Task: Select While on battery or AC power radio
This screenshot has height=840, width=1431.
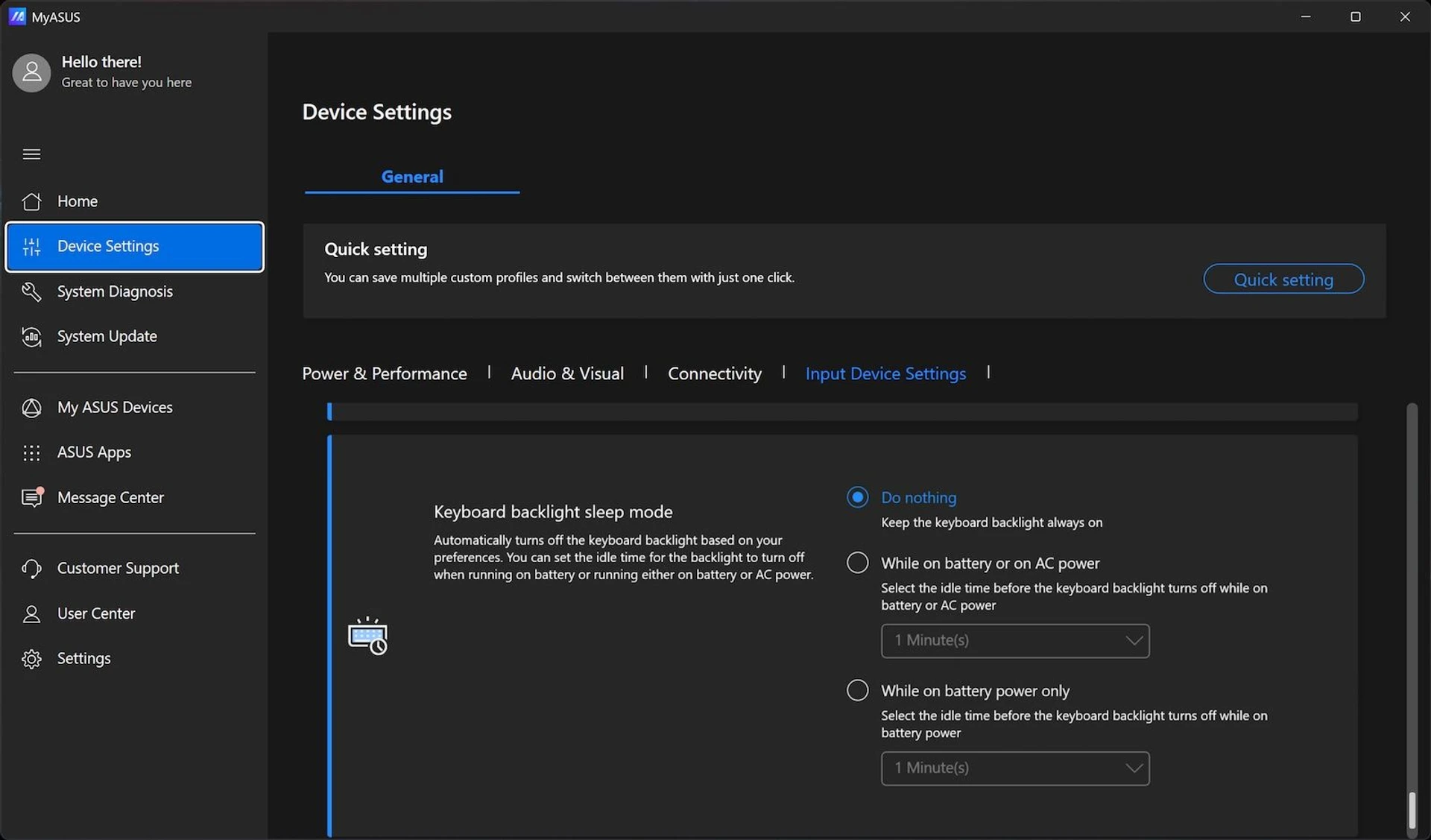Action: tap(857, 563)
